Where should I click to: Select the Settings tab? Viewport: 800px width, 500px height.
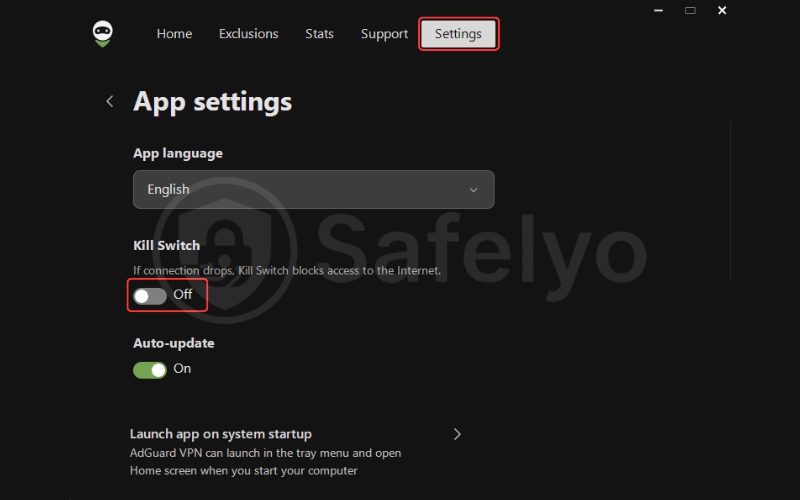tap(458, 34)
